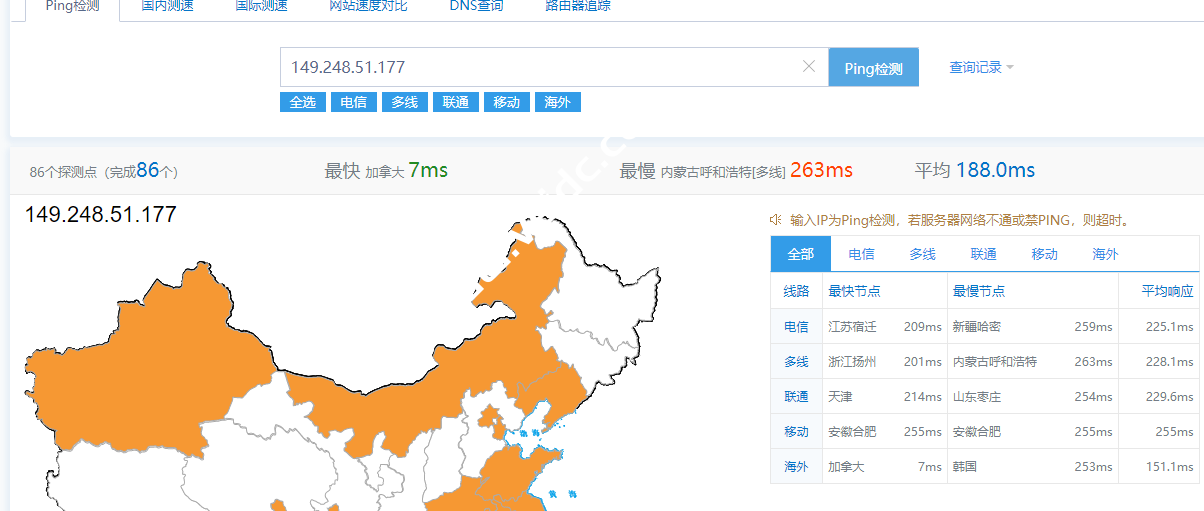Switch to 国内测速 tab
1204x511 pixels.
click(167, 6)
